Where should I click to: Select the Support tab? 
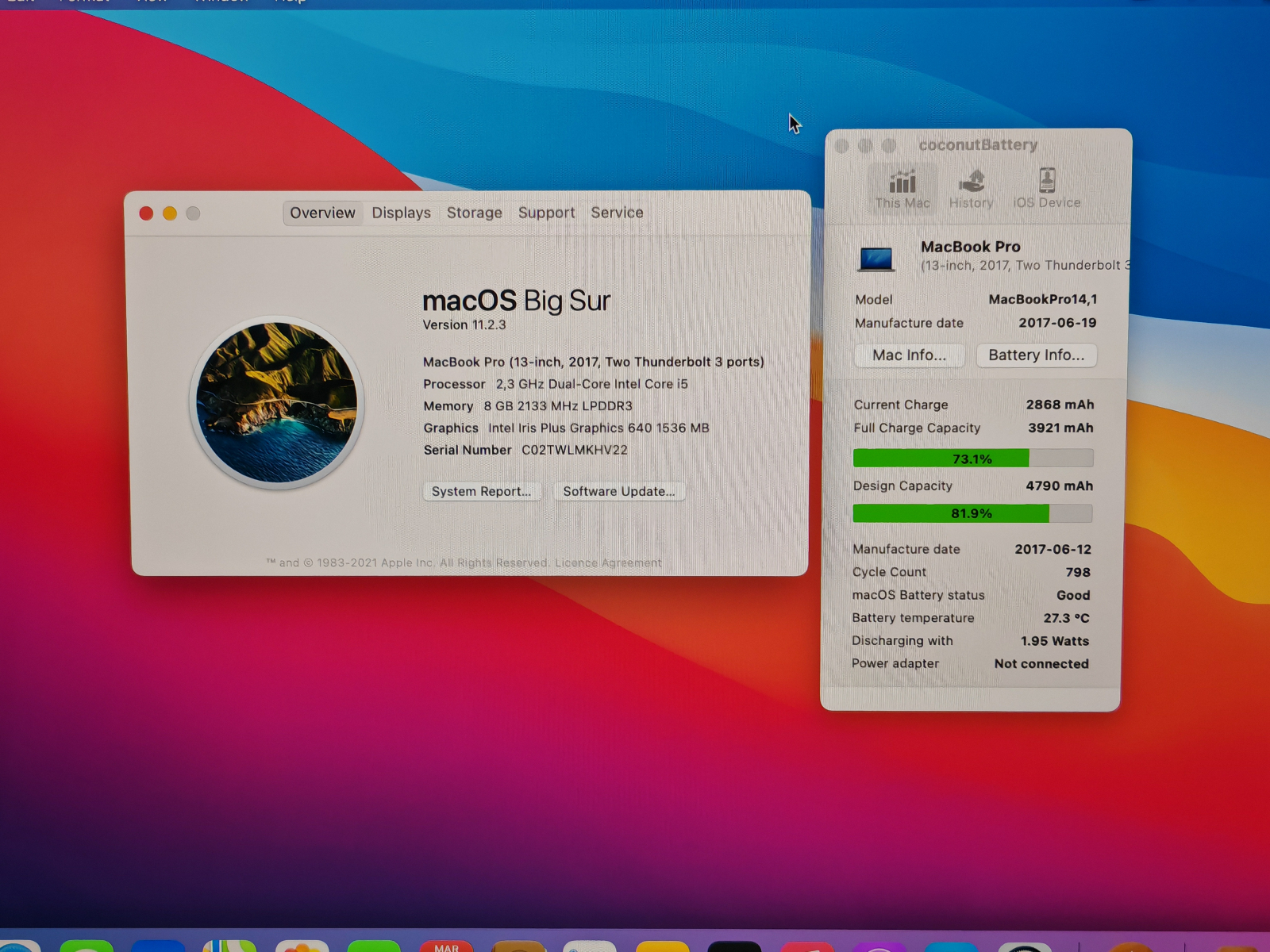click(x=546, y=213)
